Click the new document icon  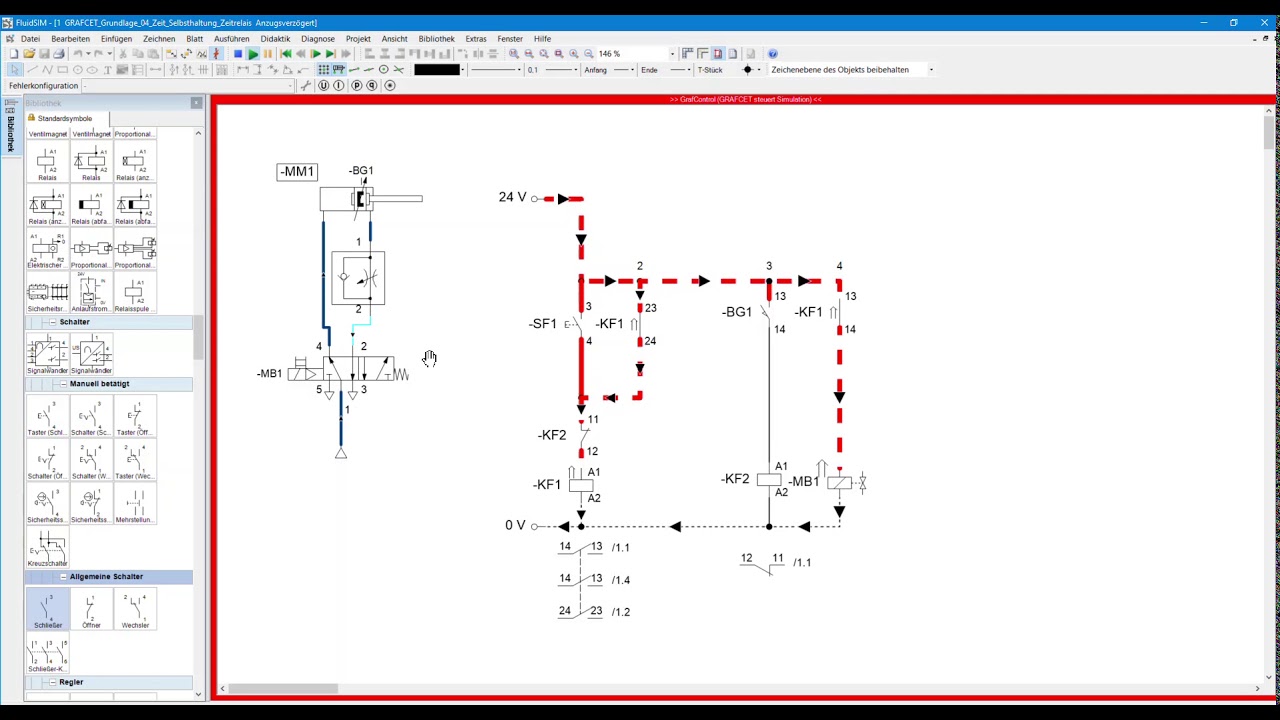(15, 54)
